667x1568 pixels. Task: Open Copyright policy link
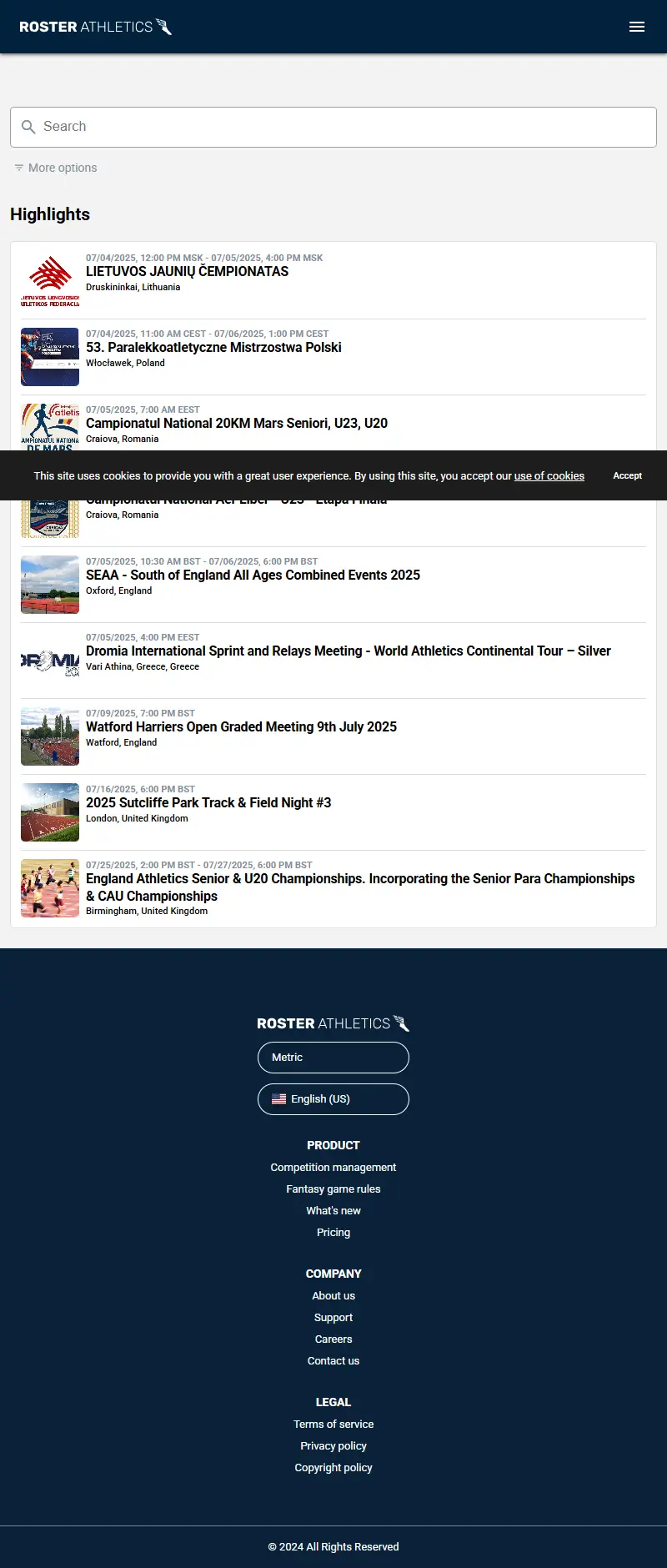point(333,1468)
